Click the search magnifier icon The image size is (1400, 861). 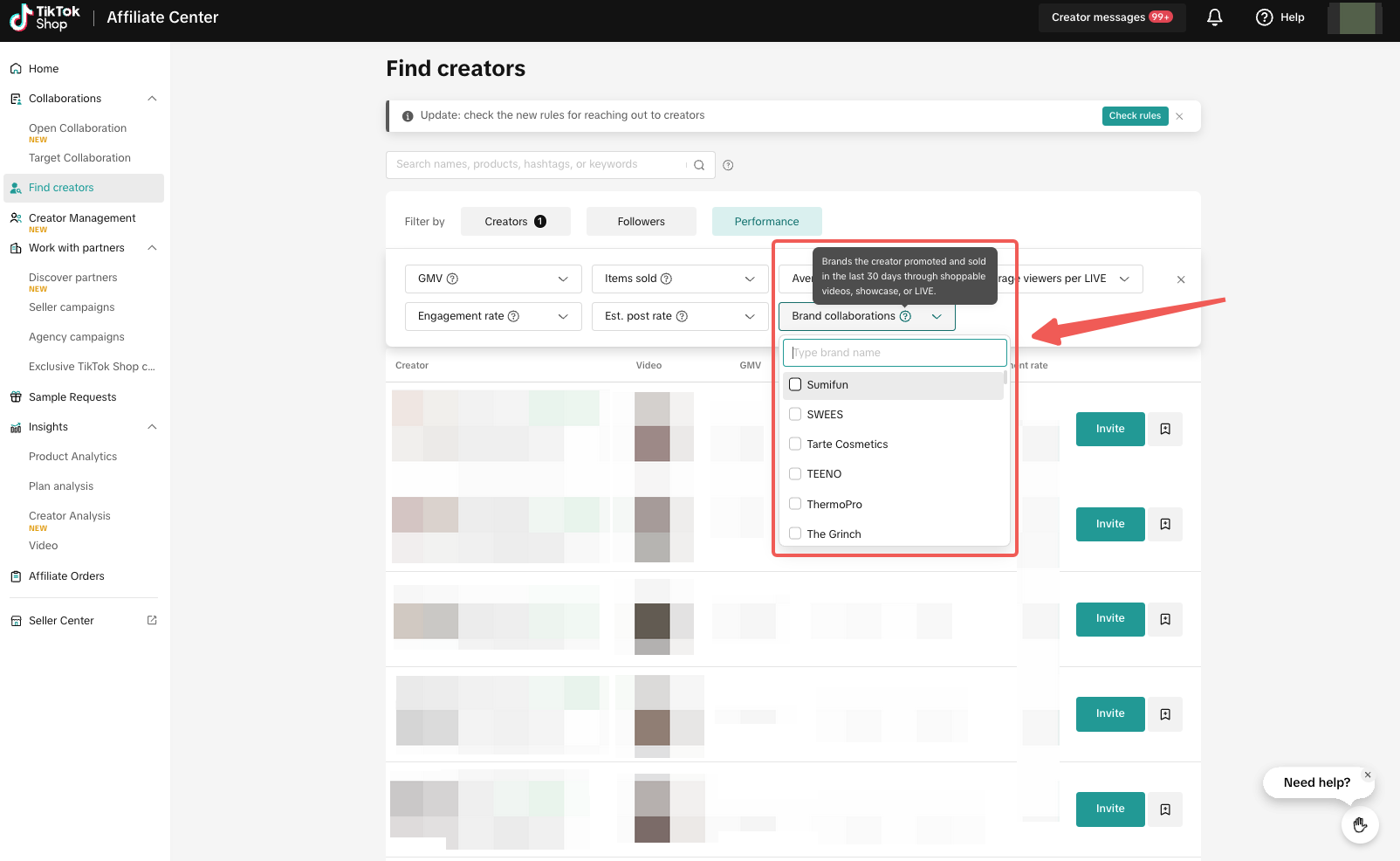699,165
